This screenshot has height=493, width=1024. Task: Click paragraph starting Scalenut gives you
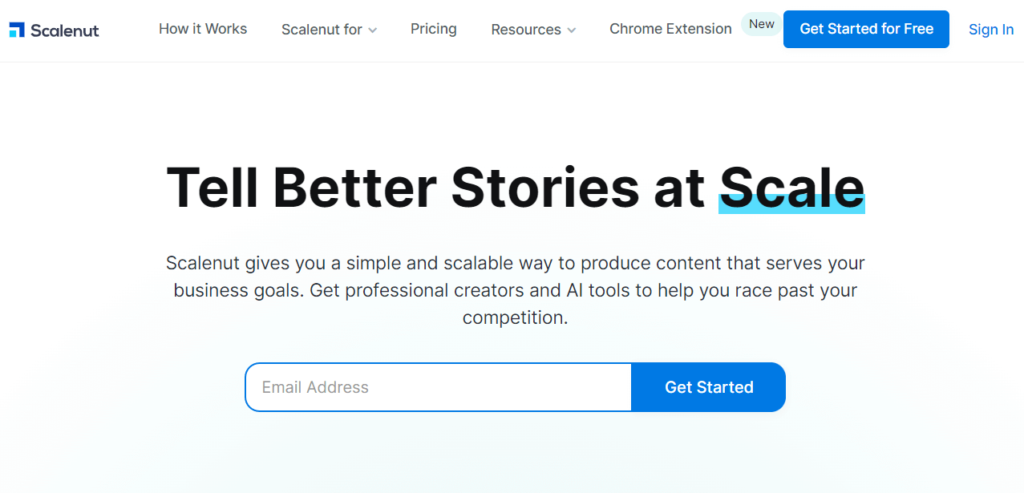(515, 291)
